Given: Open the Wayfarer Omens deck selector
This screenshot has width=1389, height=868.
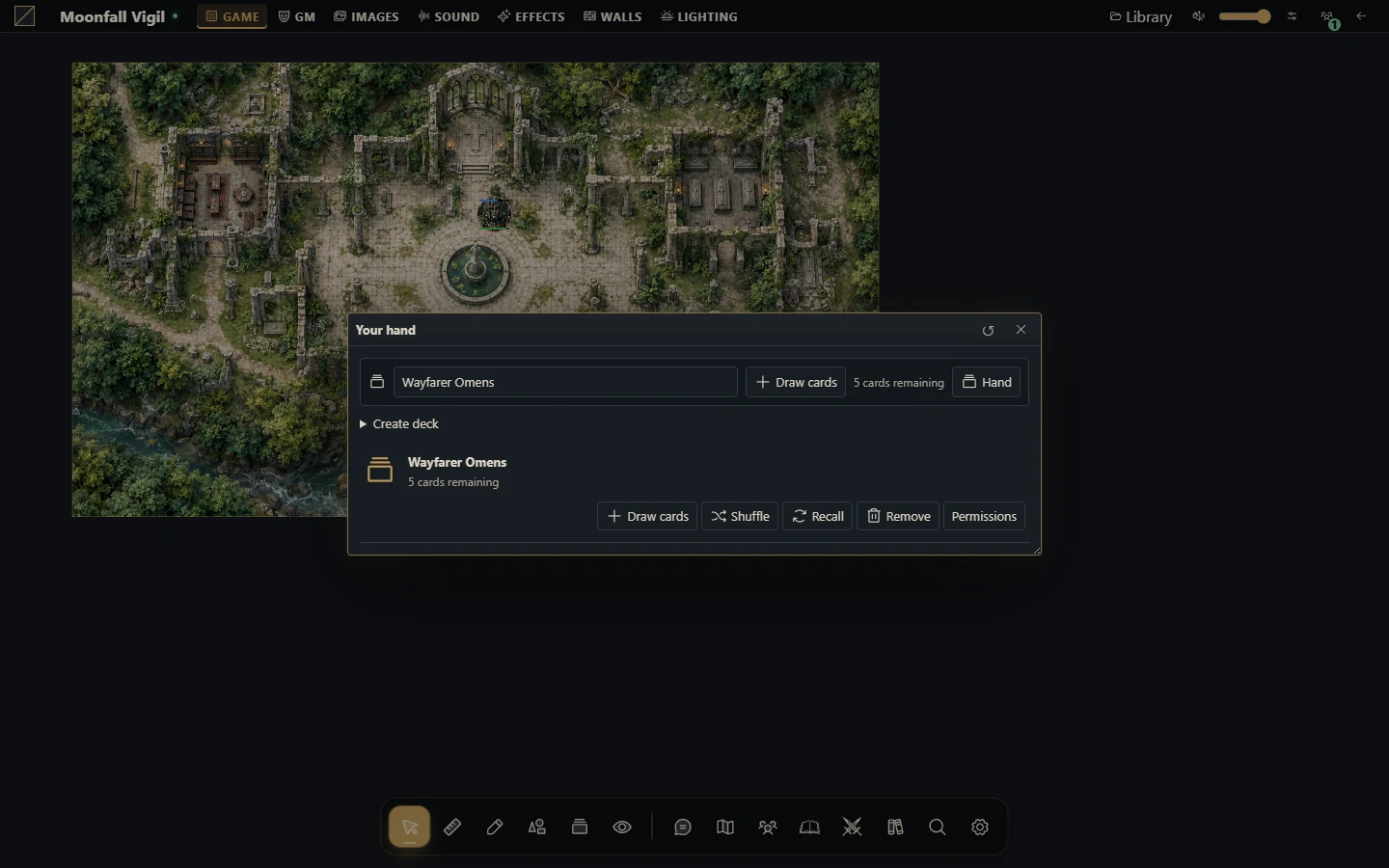Looking at the screenshot, I should 565,382.
